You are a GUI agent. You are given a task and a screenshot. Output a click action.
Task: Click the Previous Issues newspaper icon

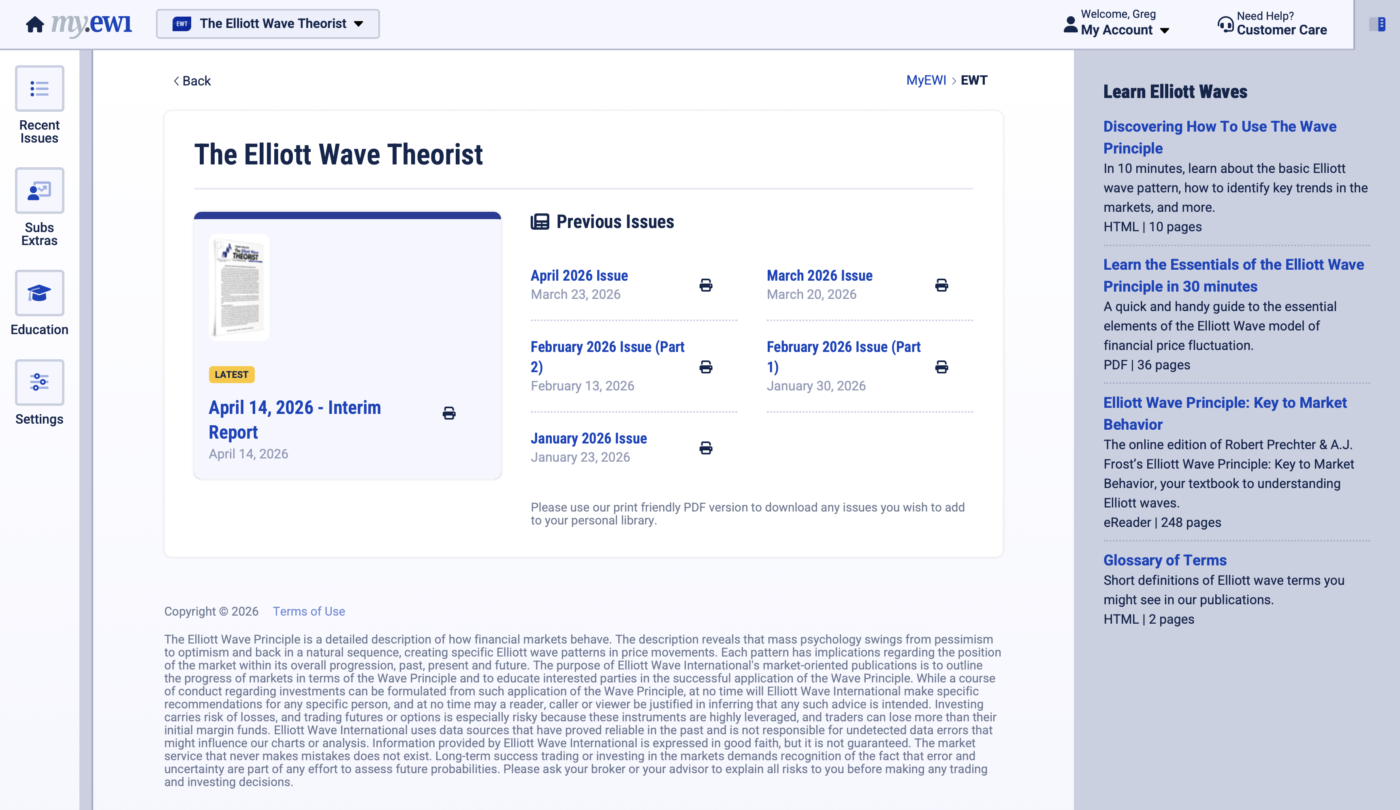[540, 222]
